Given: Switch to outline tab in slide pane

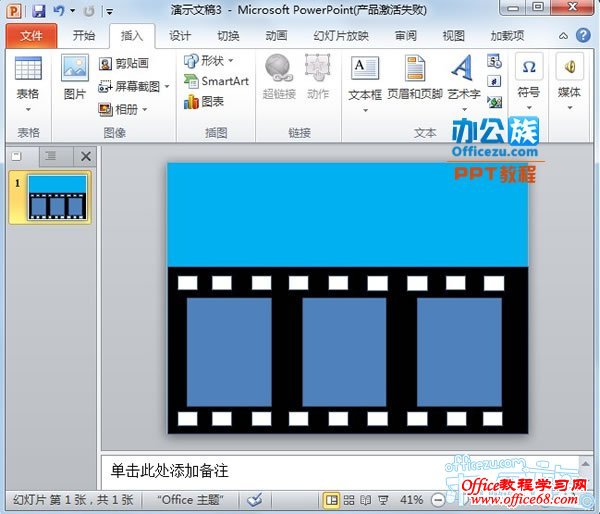Looking at the screenshot, I should point(50,156).
